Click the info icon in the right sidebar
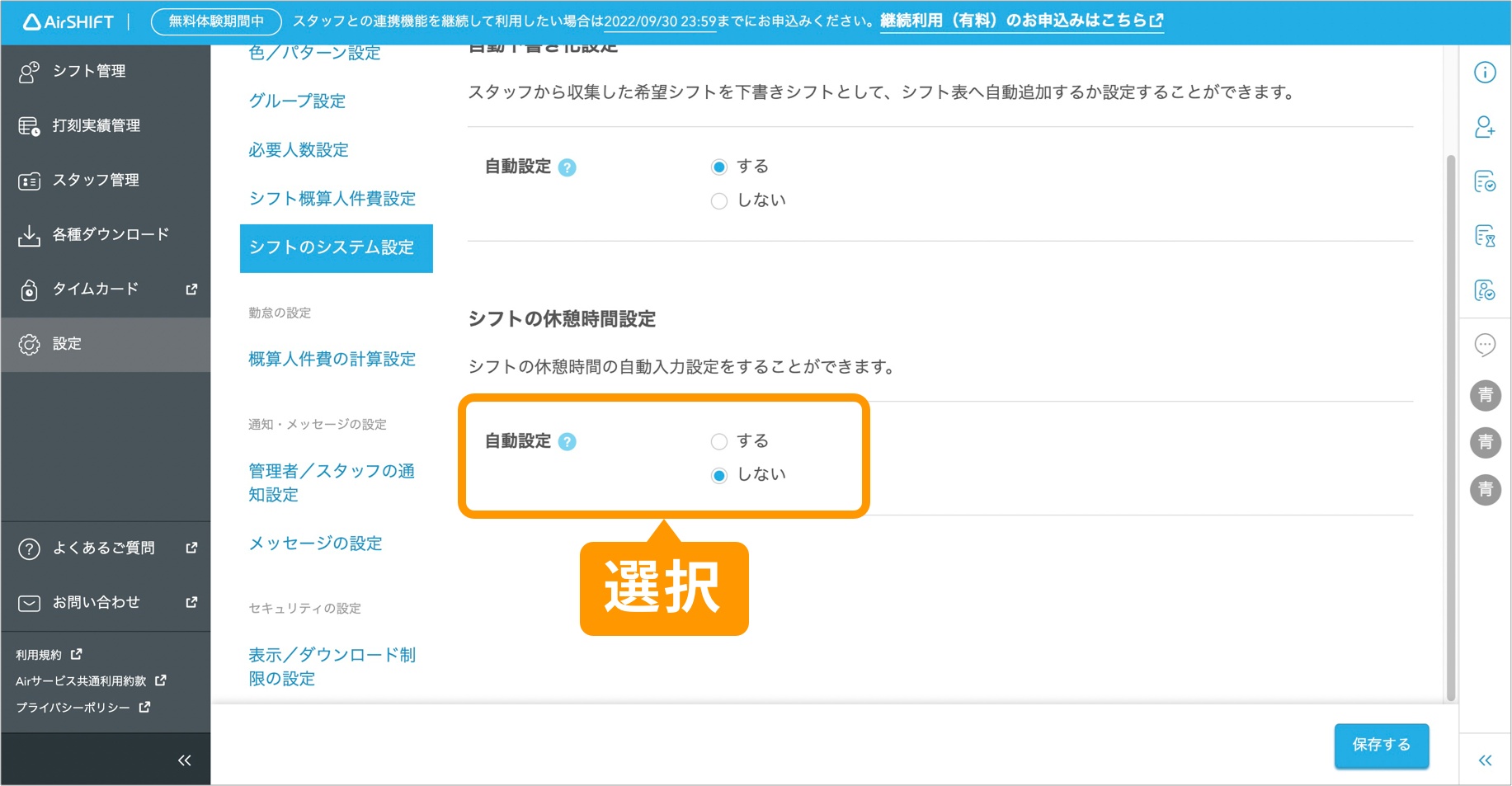This screenshot has height=786, width=1512. click(x=1485, y=73)
